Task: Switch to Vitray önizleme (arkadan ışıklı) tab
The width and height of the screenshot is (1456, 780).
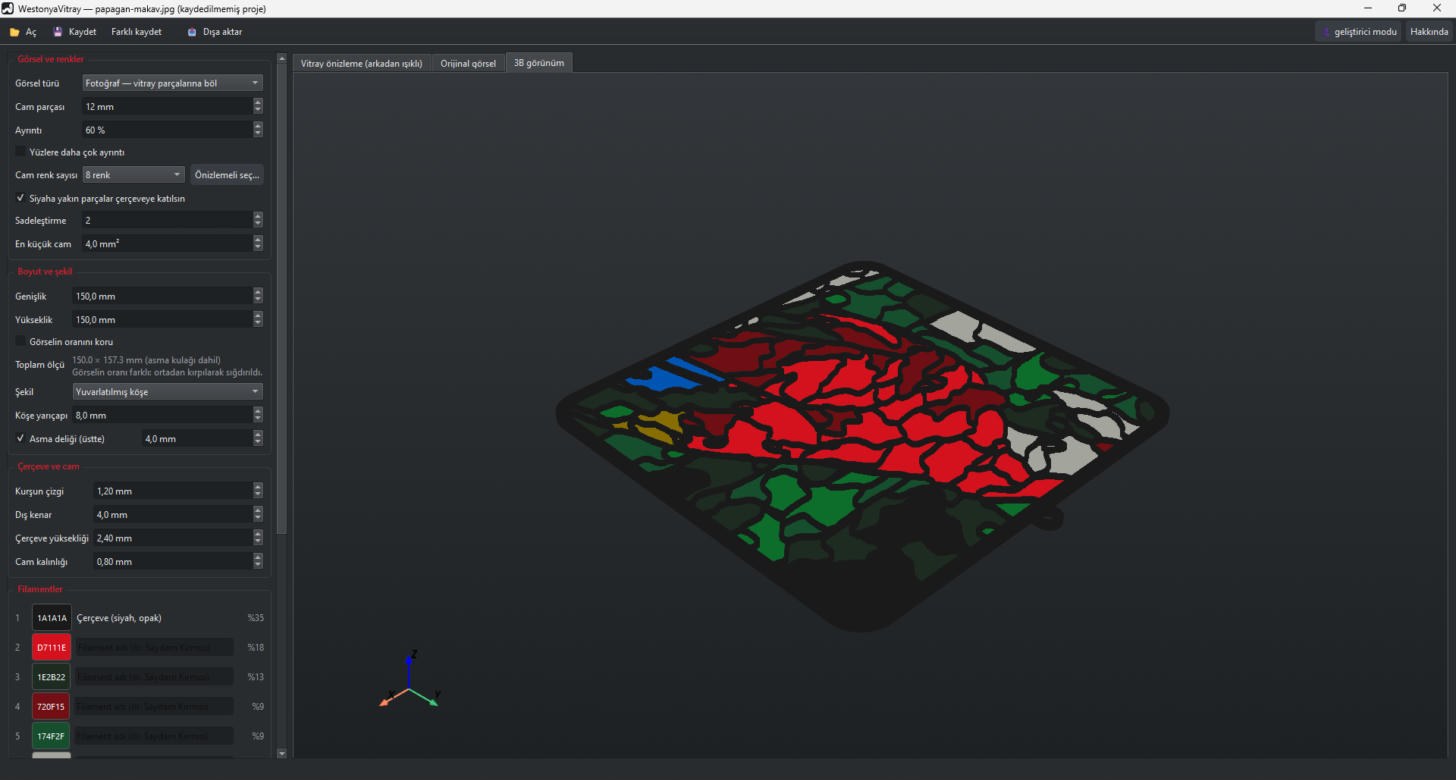Action: click(x=364, y=63)
